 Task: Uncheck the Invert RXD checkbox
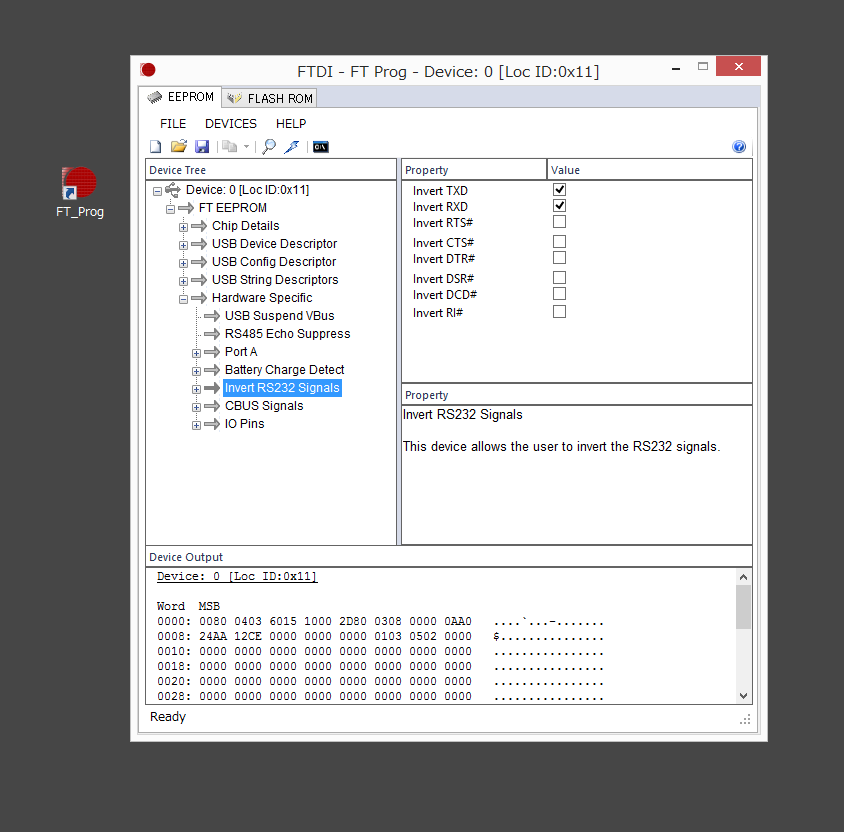(559, 206)
